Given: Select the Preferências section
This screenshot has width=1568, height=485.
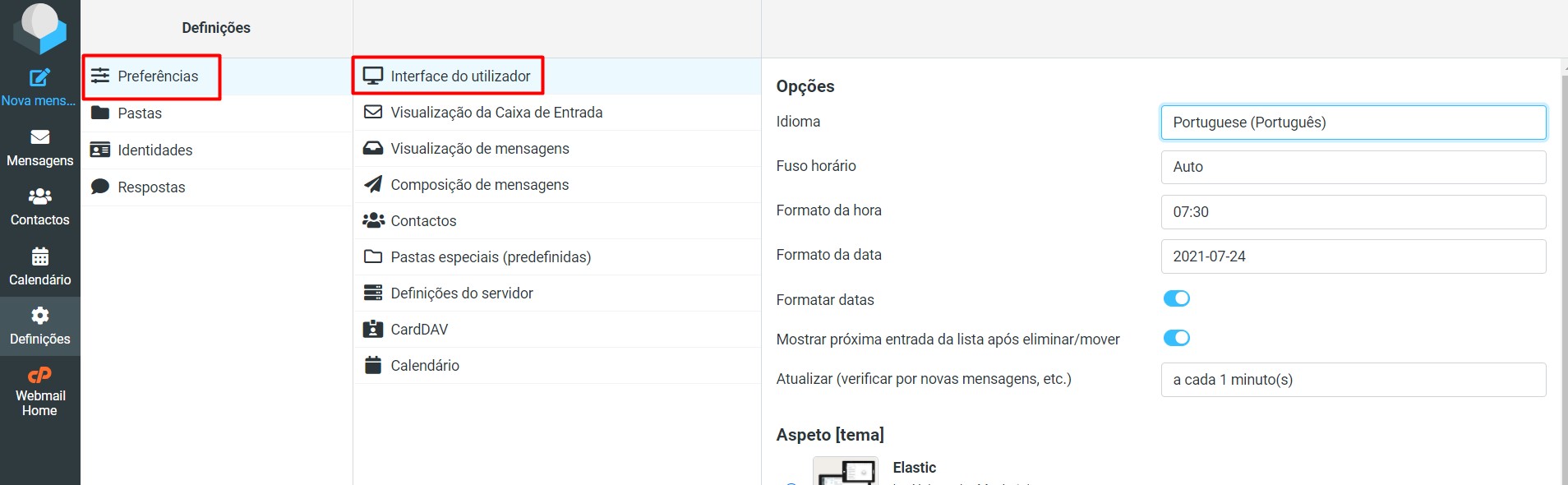Looking at the screenshot, I should [x=217, y=76].
